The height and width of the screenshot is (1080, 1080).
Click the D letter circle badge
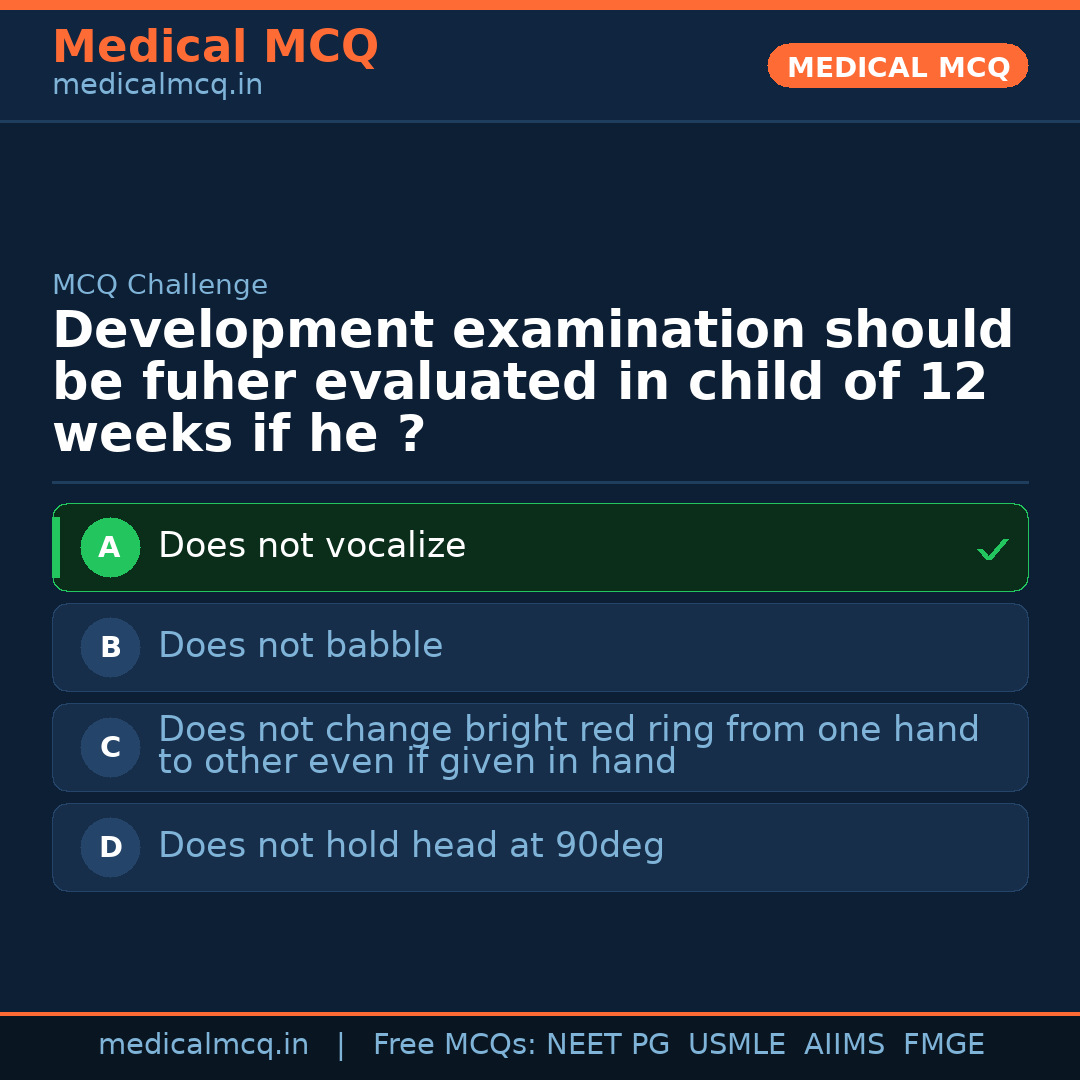click(x=110, y=848)
